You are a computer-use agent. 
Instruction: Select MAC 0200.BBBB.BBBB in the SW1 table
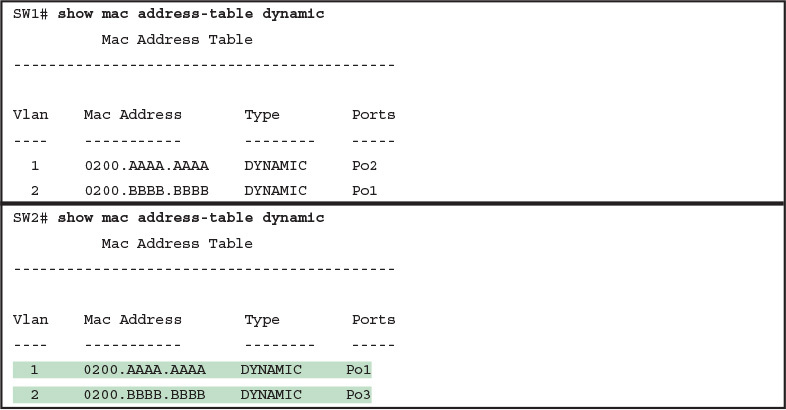click(133, 190)
